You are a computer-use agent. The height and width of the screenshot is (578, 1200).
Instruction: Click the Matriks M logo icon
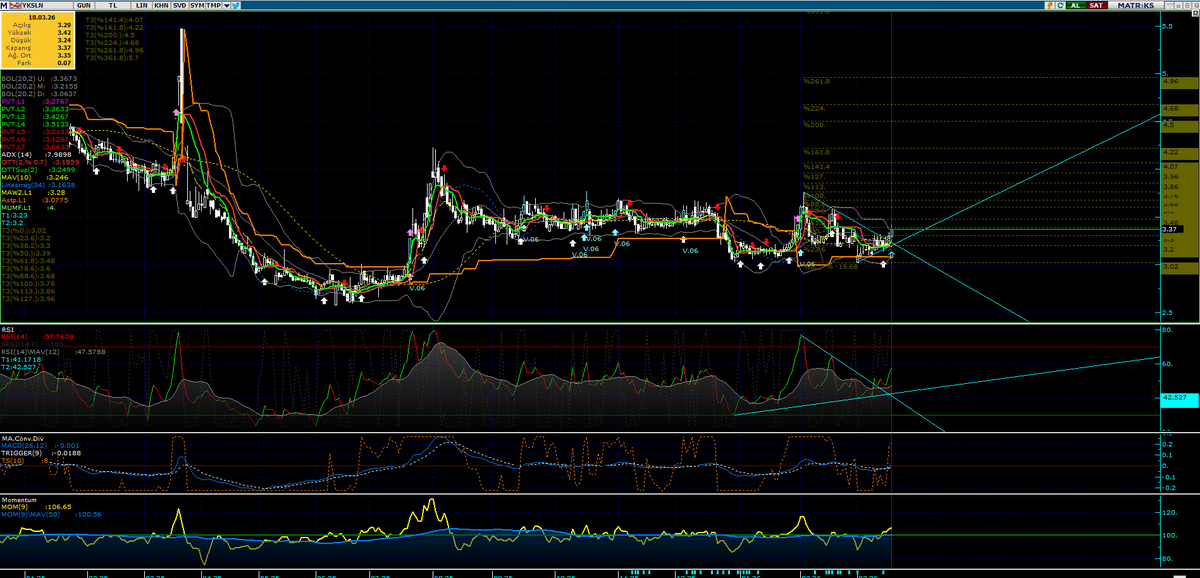coord(5,5)
